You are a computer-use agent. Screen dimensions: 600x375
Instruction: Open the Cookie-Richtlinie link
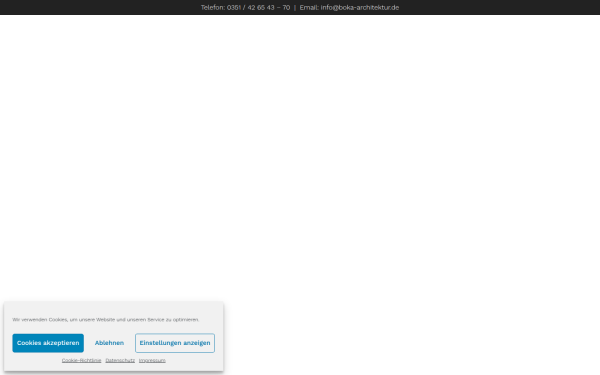point(82,360)
